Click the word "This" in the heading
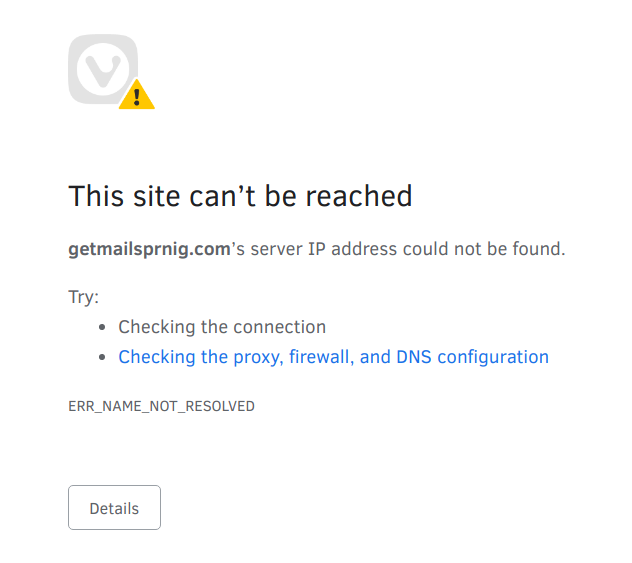The width and height of the screenshot is (632, 563). [x=96, y=196]
